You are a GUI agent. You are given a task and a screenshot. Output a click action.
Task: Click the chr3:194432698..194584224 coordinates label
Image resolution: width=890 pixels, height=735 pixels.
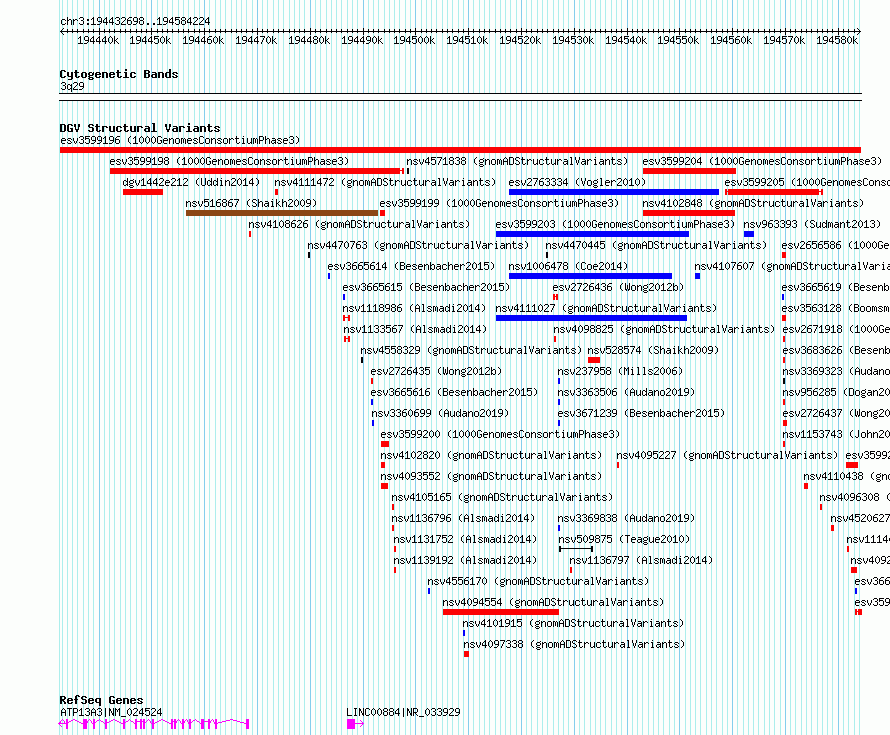[x=135, y=21]
